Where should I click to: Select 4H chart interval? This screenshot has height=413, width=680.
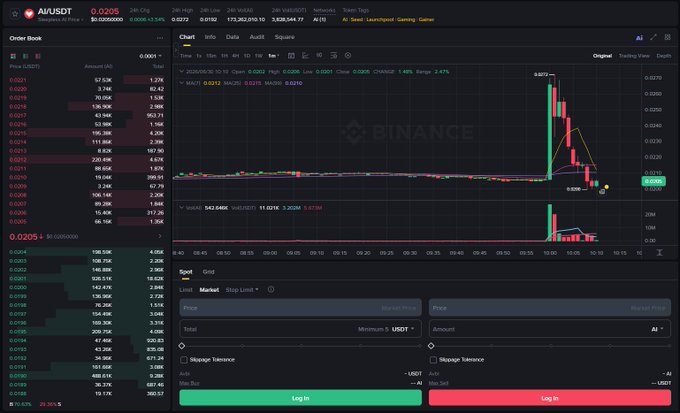click(235, 56)
